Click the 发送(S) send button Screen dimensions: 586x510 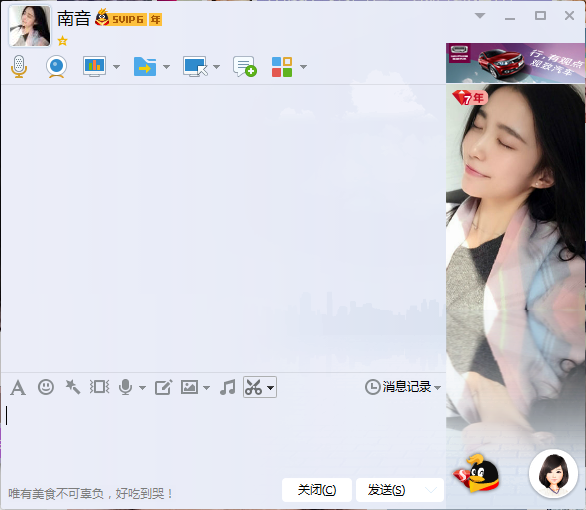pyautogui.click(x=386, y=490)
